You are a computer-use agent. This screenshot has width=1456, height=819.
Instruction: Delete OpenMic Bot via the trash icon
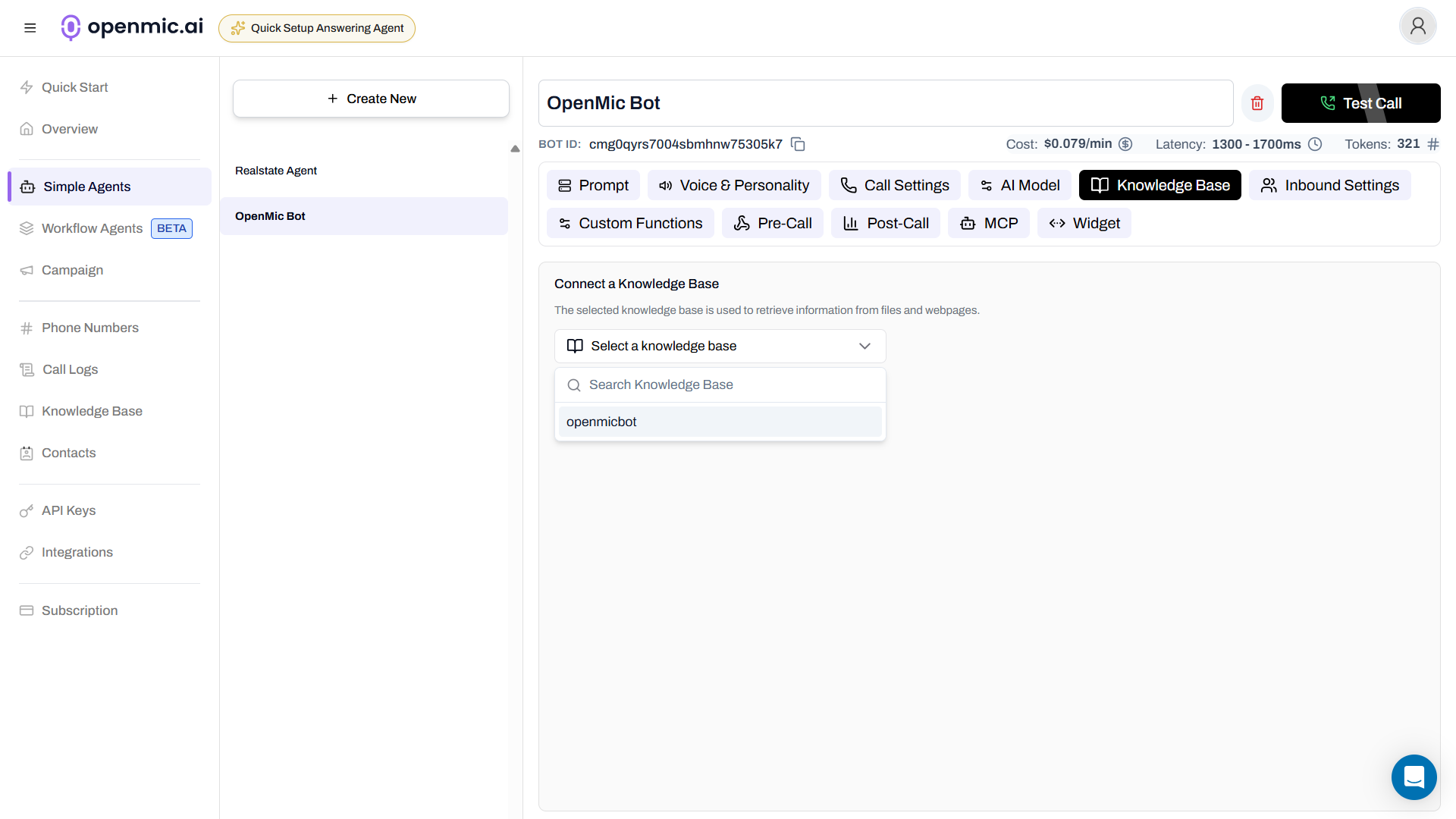pos(1257,103)
